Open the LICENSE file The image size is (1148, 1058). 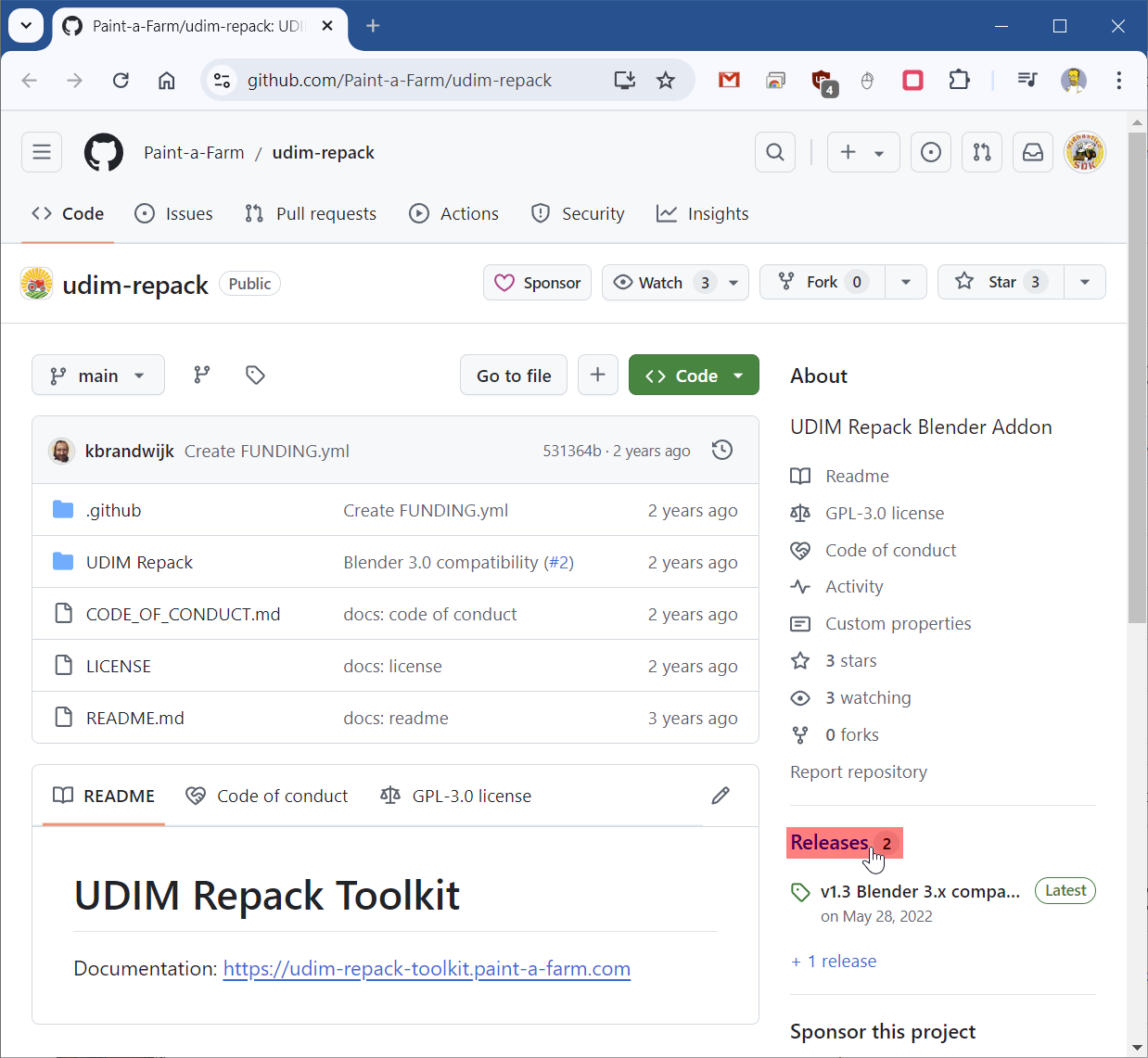[x=119, y=666]
